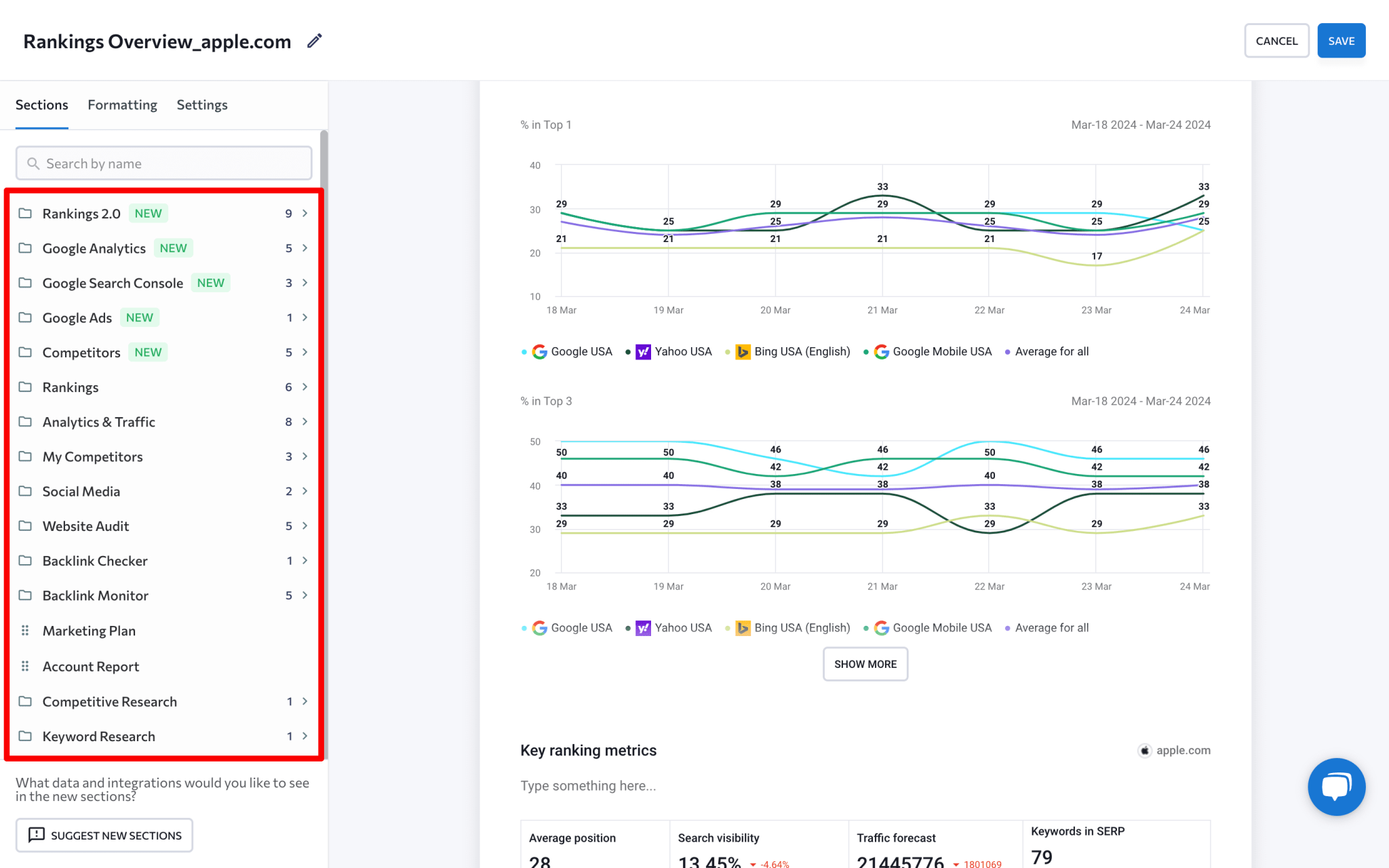1389x868 pixels.
Task: Toggle Yahoo USA line in the Top 3 chart
Action: click(643, 627)
